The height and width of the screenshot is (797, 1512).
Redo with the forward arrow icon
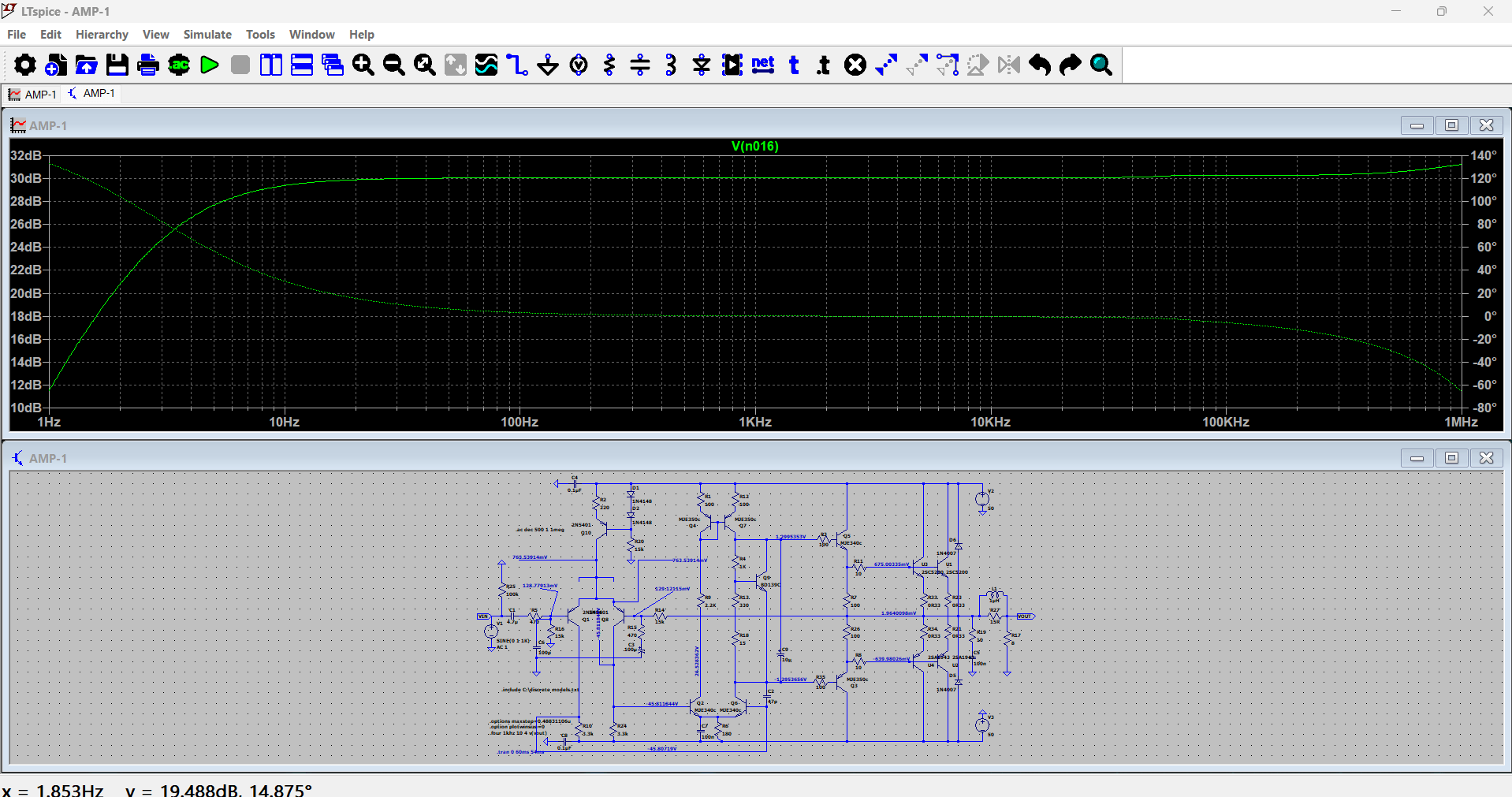pos(1071,65)
